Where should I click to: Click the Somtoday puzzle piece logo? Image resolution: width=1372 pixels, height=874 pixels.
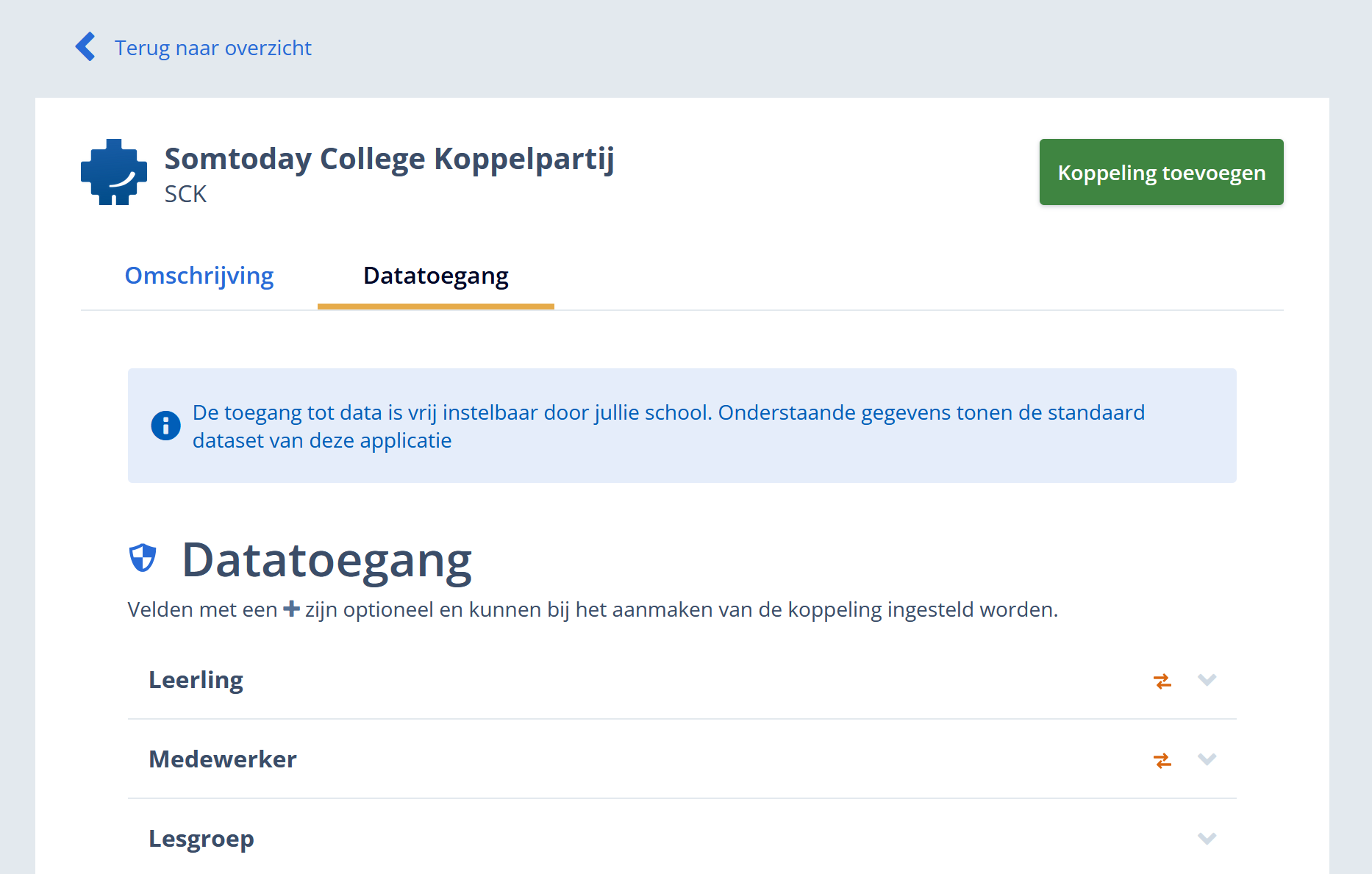click(x=114, y=172)
